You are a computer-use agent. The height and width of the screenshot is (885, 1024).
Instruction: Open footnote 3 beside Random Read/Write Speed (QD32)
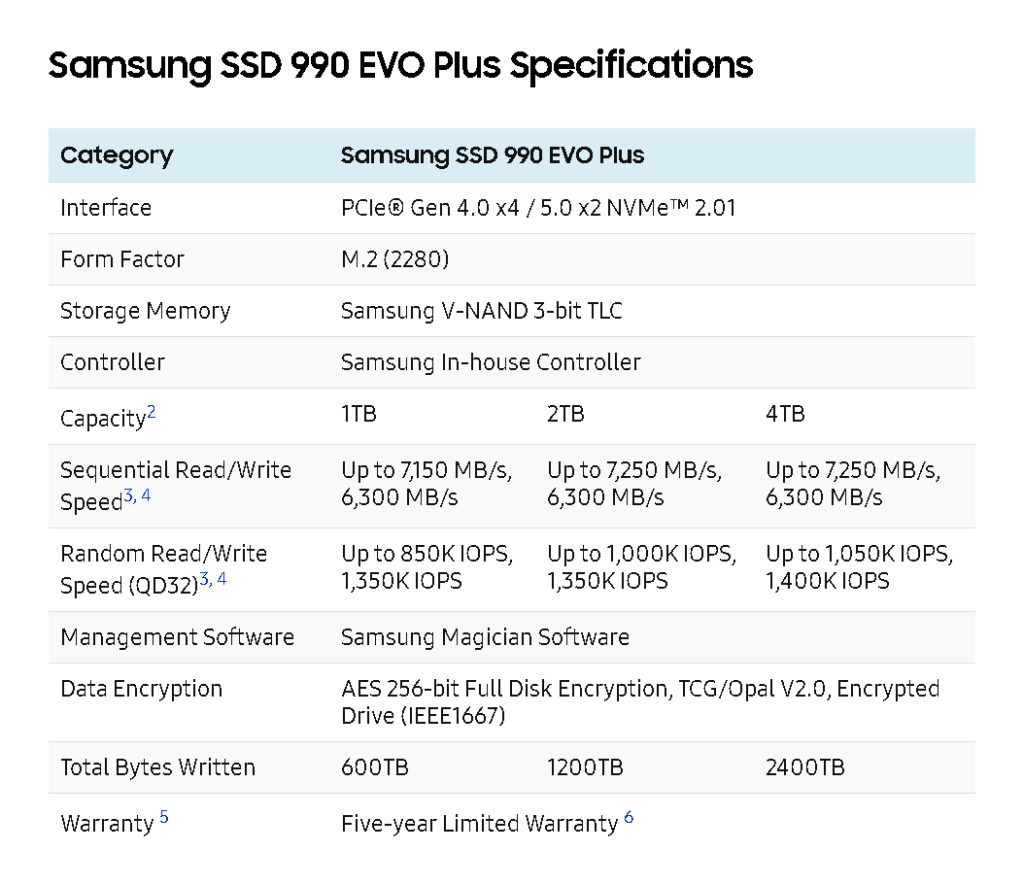pyautogui.click(x=204, y=579)
